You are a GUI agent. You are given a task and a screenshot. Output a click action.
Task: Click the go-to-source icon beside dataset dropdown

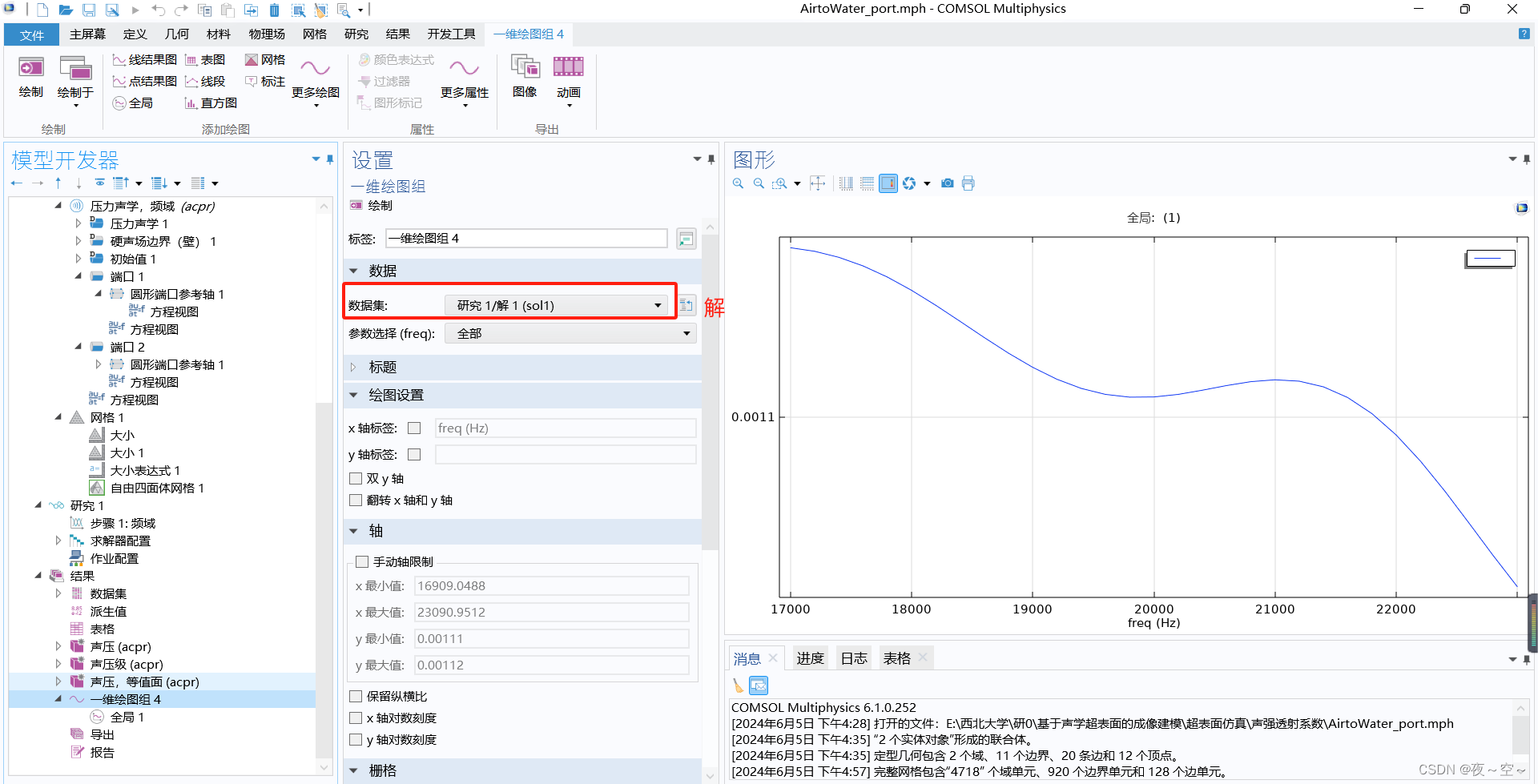point(686,305)
